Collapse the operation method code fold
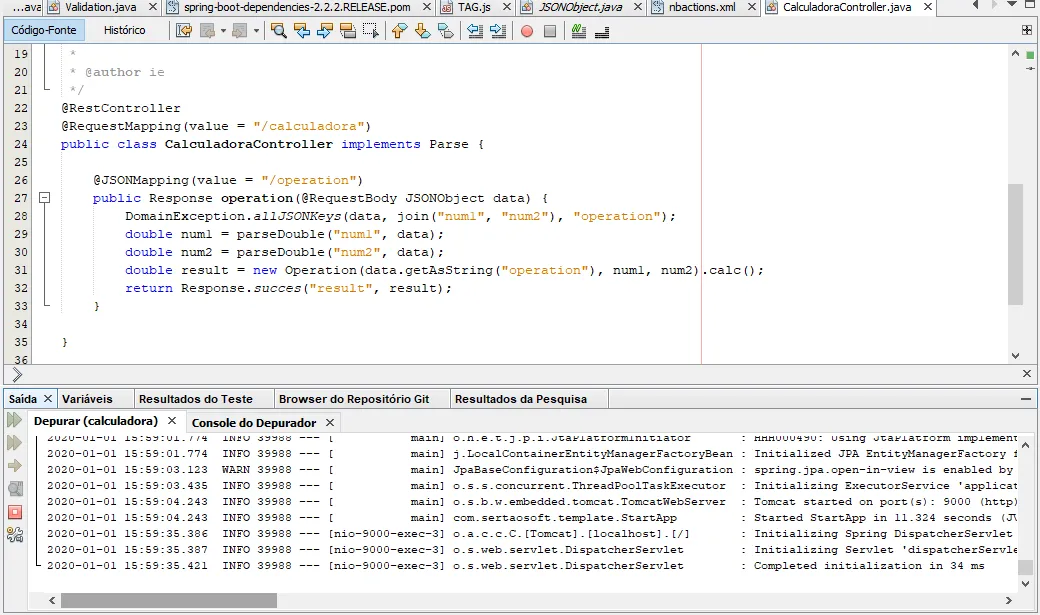Viewport: 1040px width, 615px height. coord(44,198)
